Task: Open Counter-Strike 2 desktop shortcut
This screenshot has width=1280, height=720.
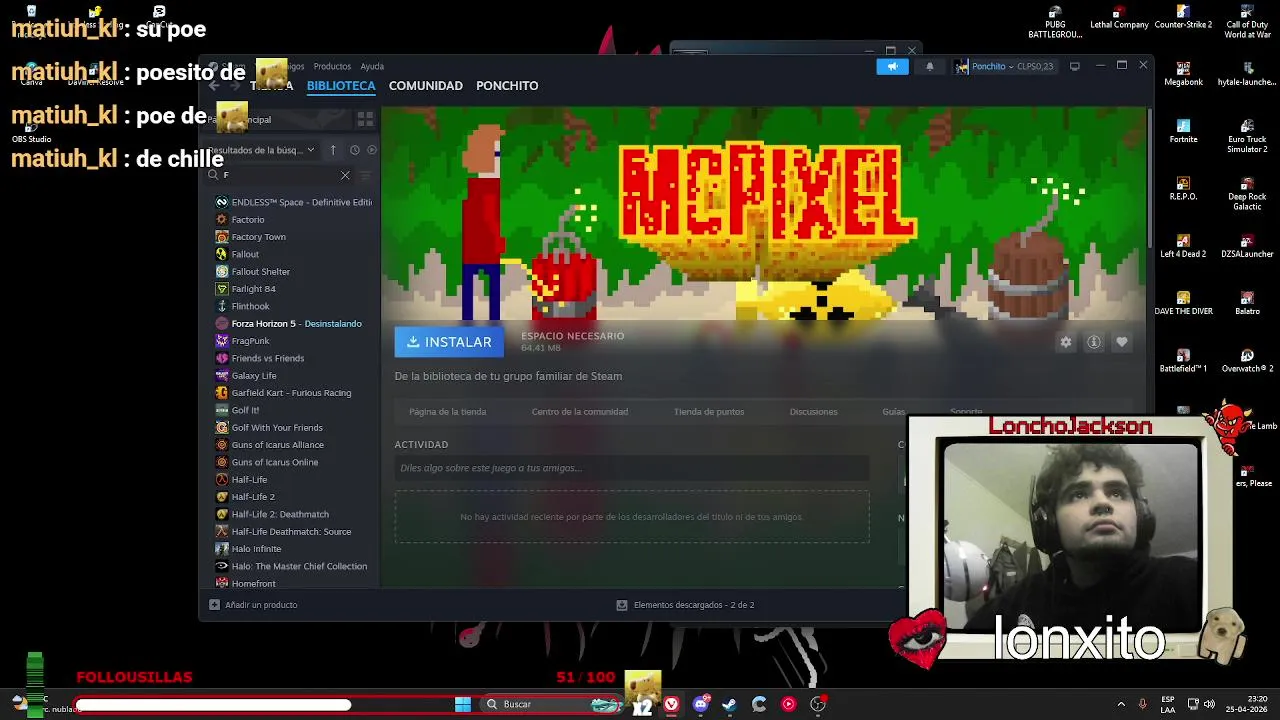Action: pos(1183,18)
